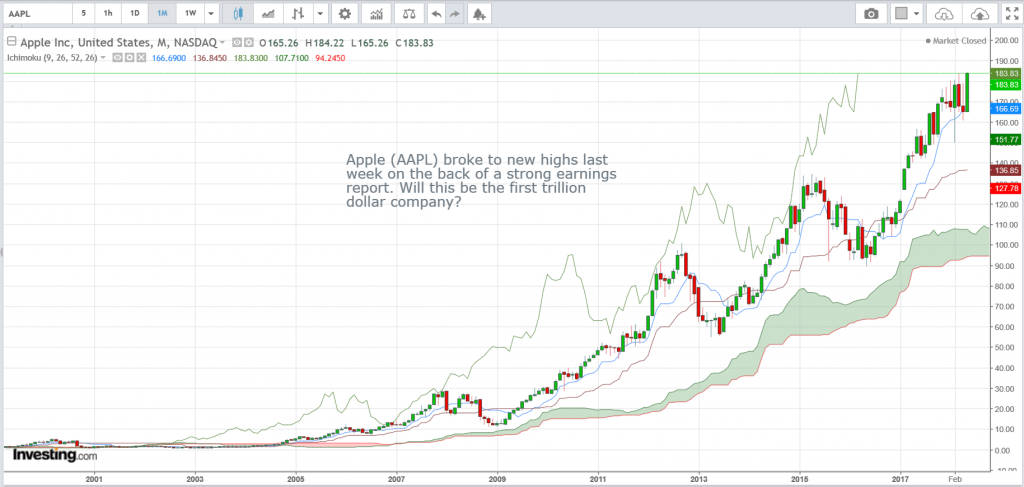Create an alert with bell icon

(479, 13)
